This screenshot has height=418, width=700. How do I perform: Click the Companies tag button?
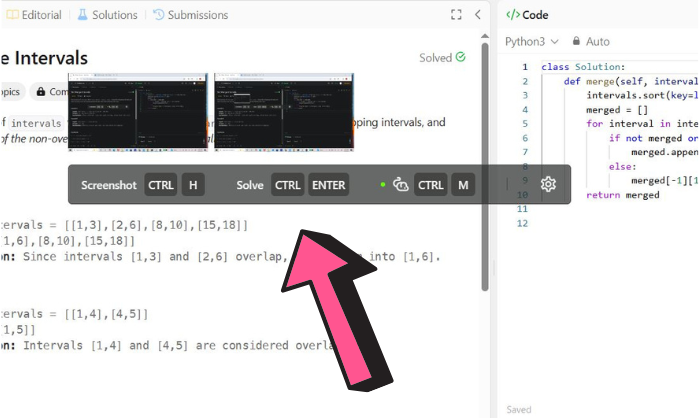[x=50, y=92]
